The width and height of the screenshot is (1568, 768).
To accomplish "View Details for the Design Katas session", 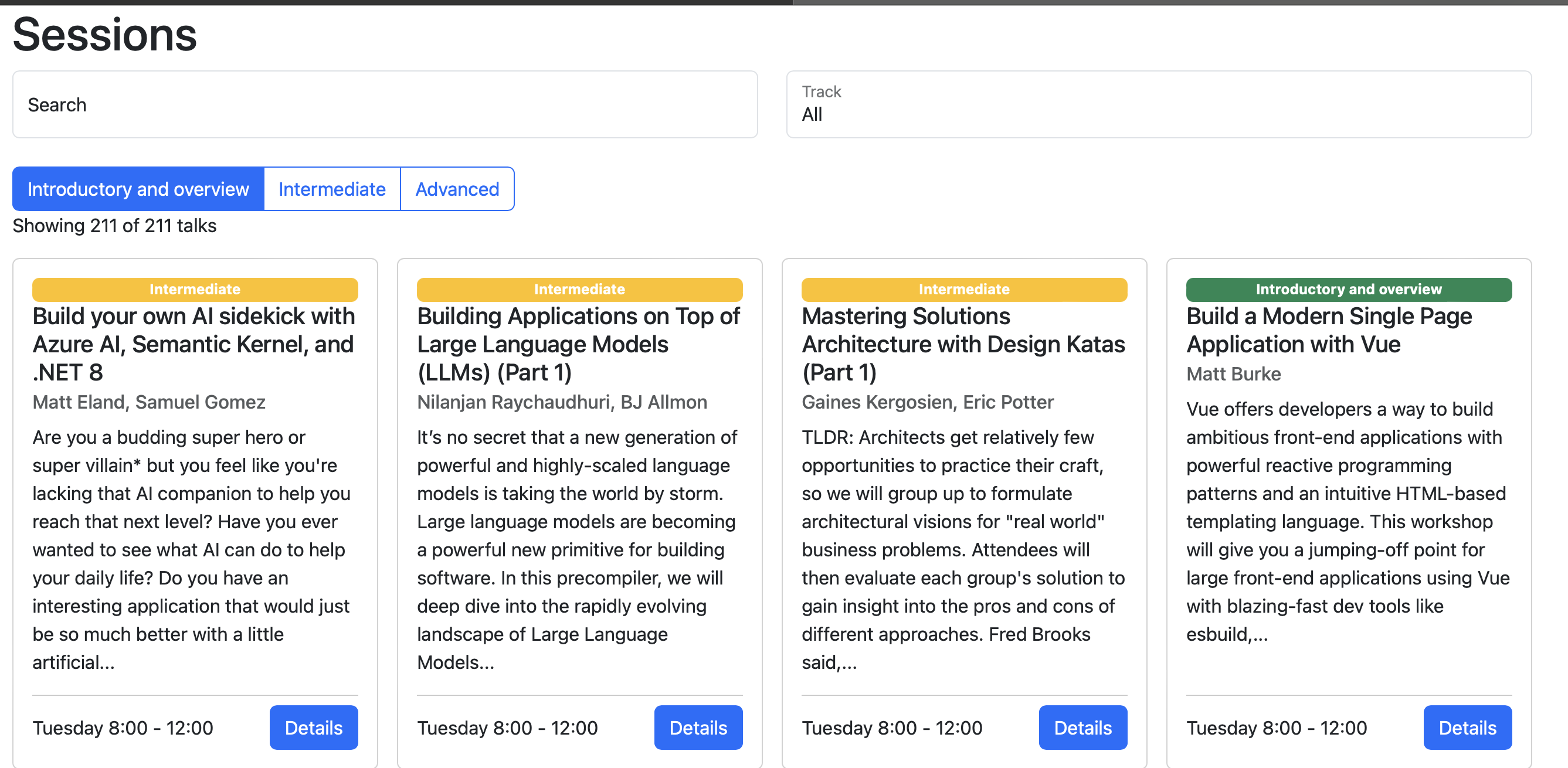I will [x=1082, y=727].
